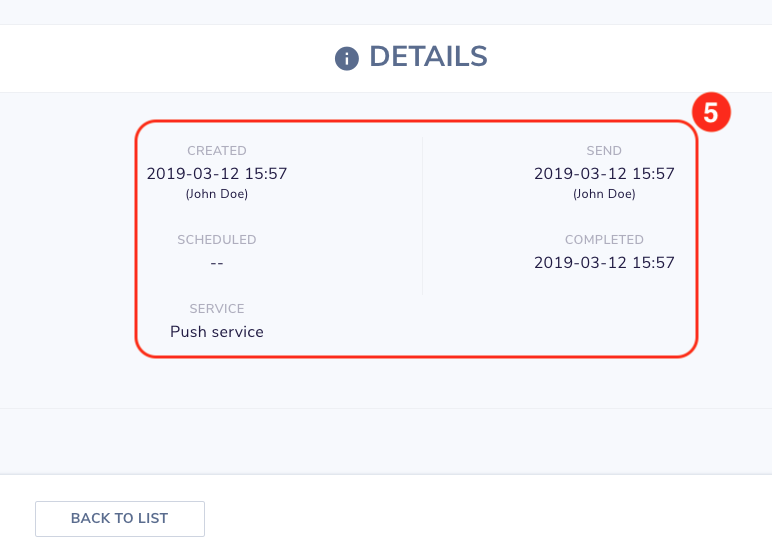
Task: Click the info icon beside DETAILS
Action: [x=347, y=59]
